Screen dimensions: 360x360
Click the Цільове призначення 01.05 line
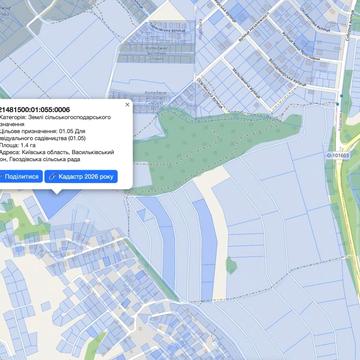(43, 135)
